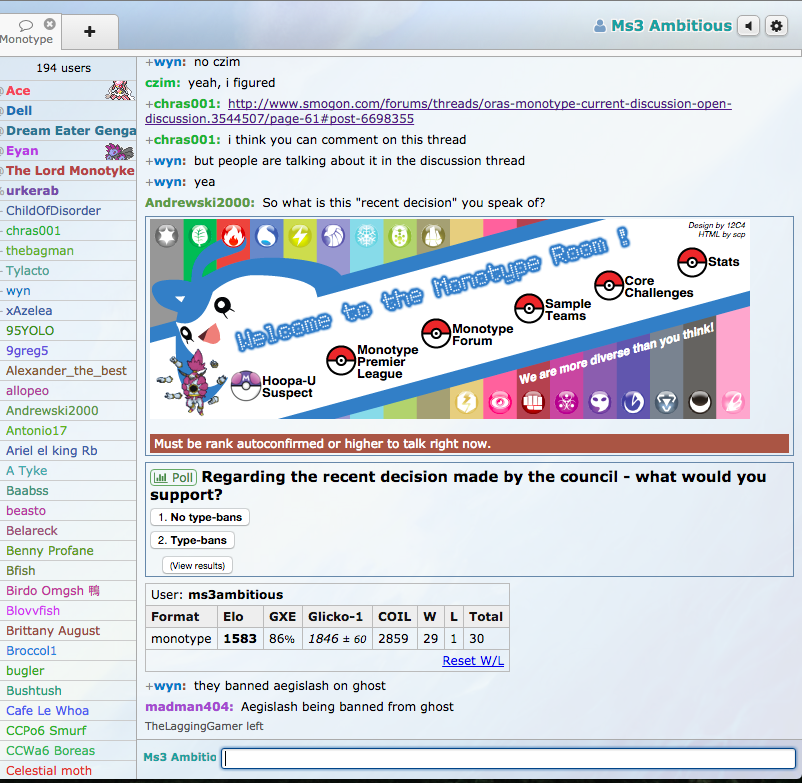Click madman404 name in chat

coord(189,706)
